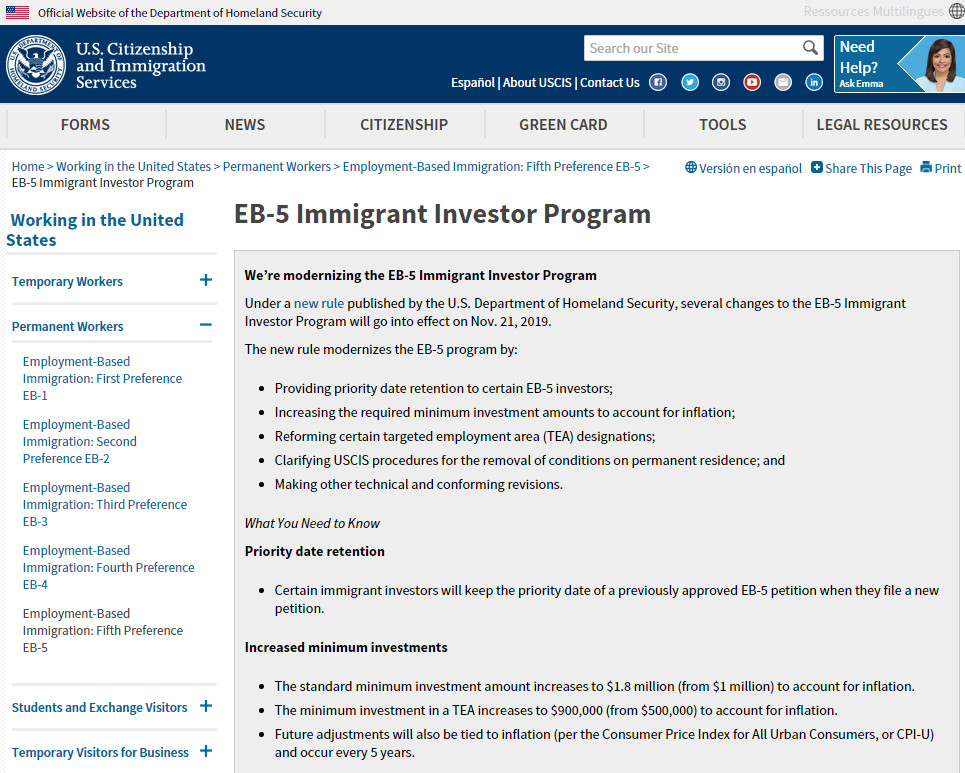Click the multilingual resources globe icon
The height and width of the screenshot is (773, 965).
956,11
